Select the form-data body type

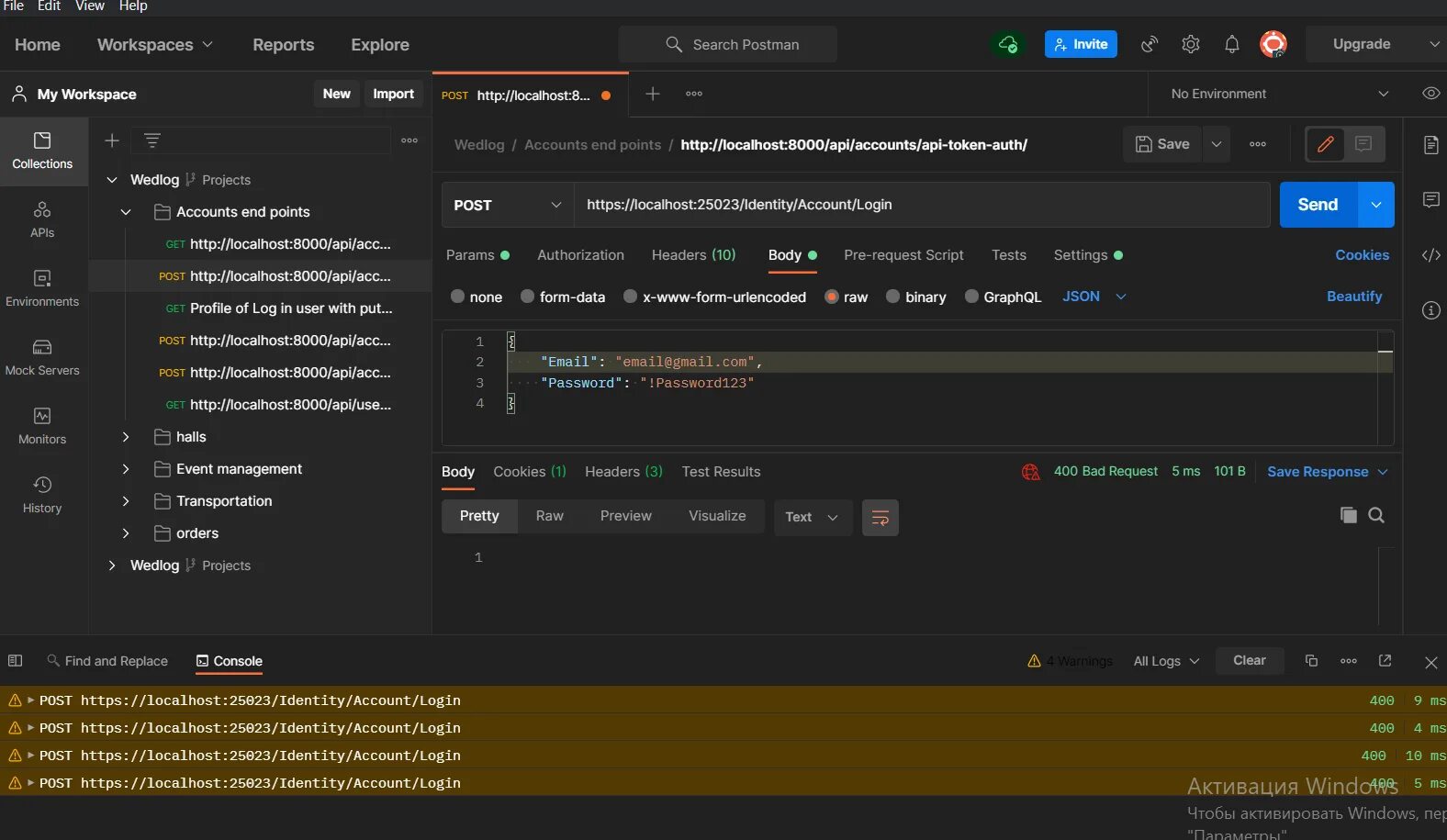click(x=527, y=297)
